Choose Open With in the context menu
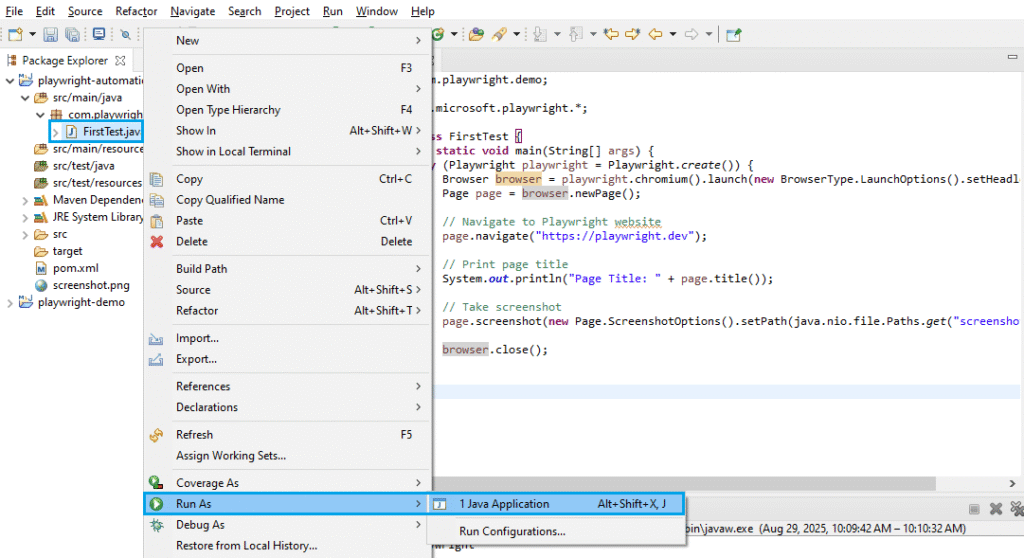1024x558 pixels. [287, 89]
